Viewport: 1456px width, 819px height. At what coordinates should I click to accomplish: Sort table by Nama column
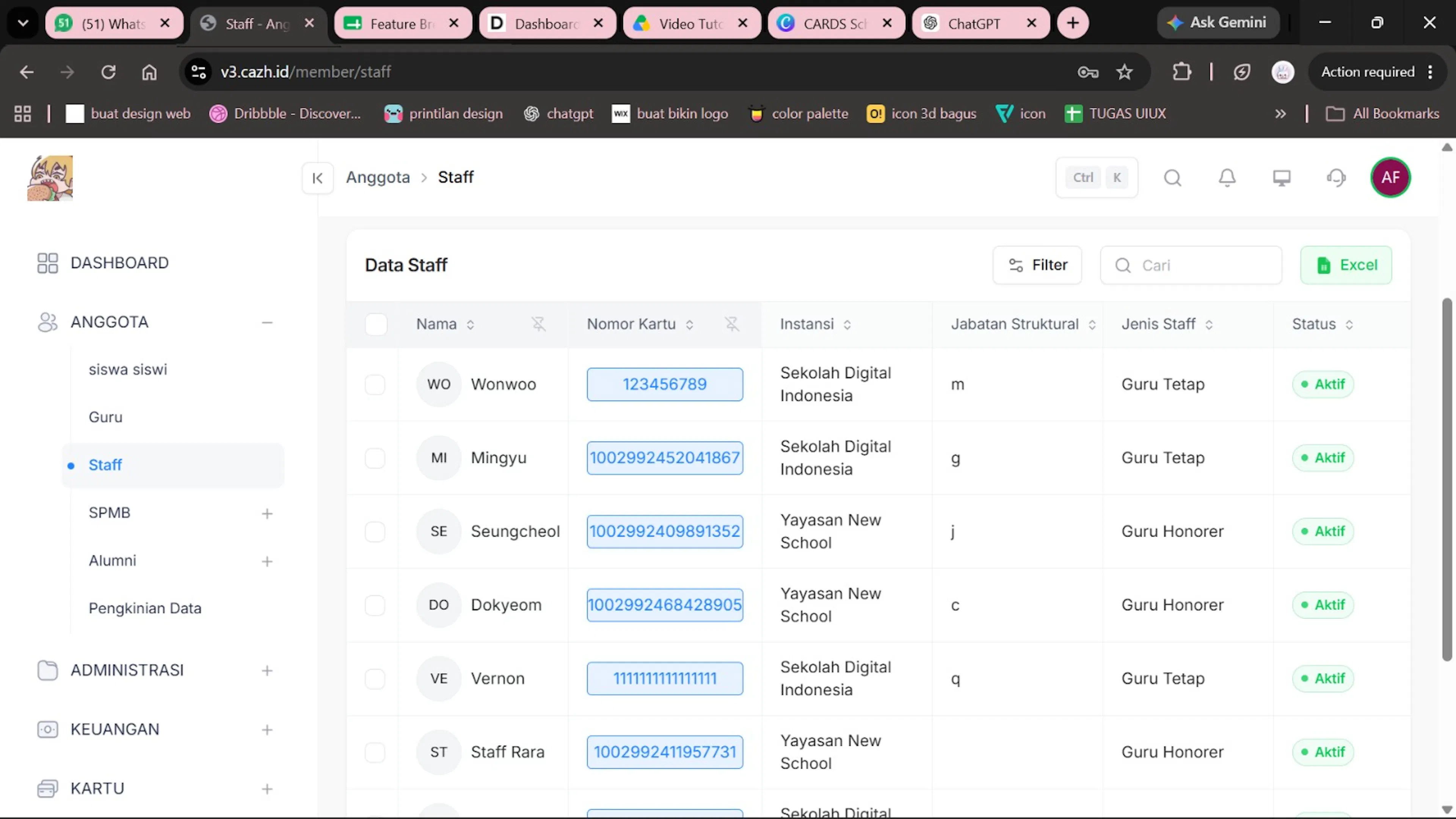point(470,325)
